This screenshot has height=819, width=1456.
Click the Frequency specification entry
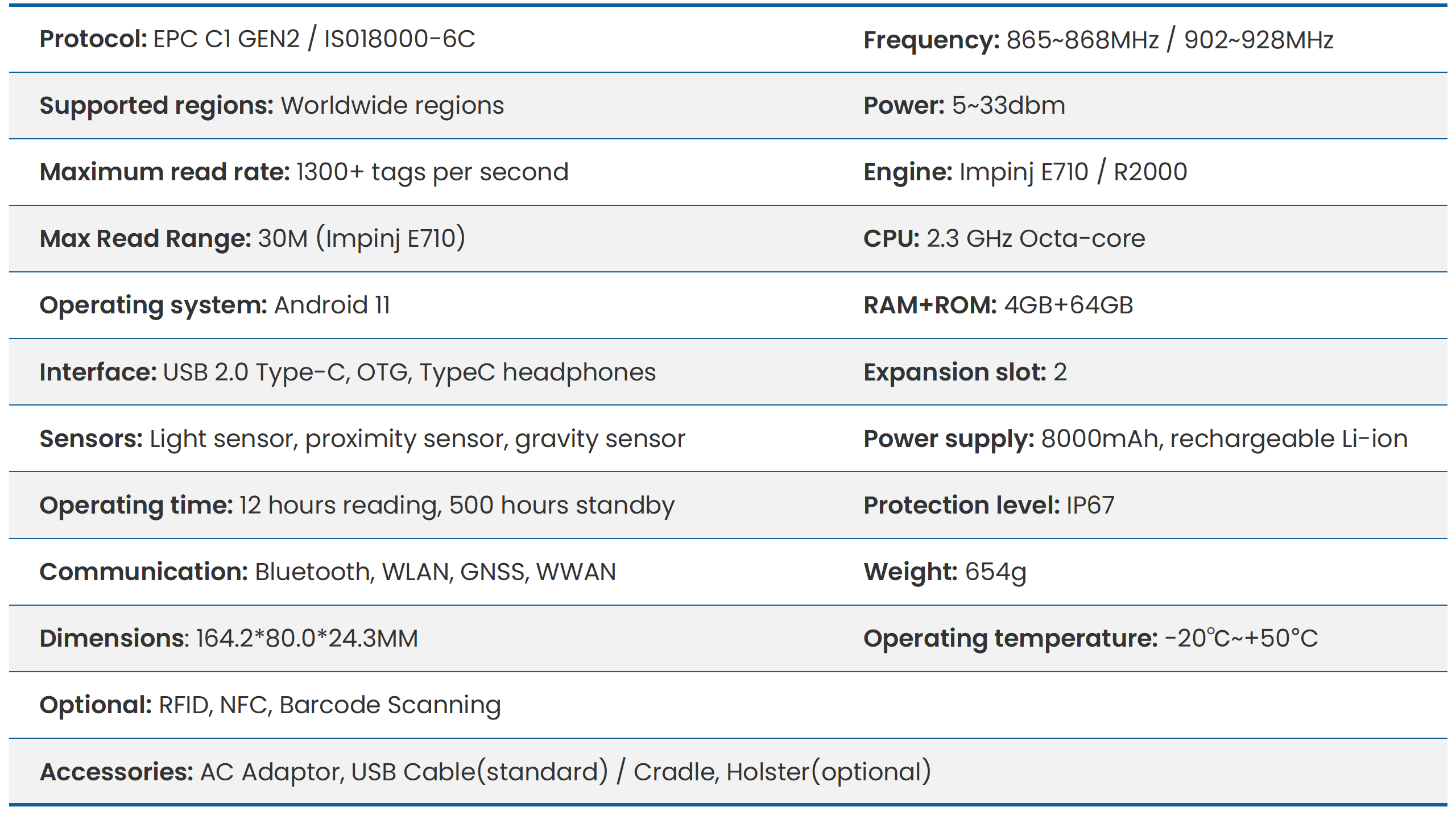[1098, 40]
